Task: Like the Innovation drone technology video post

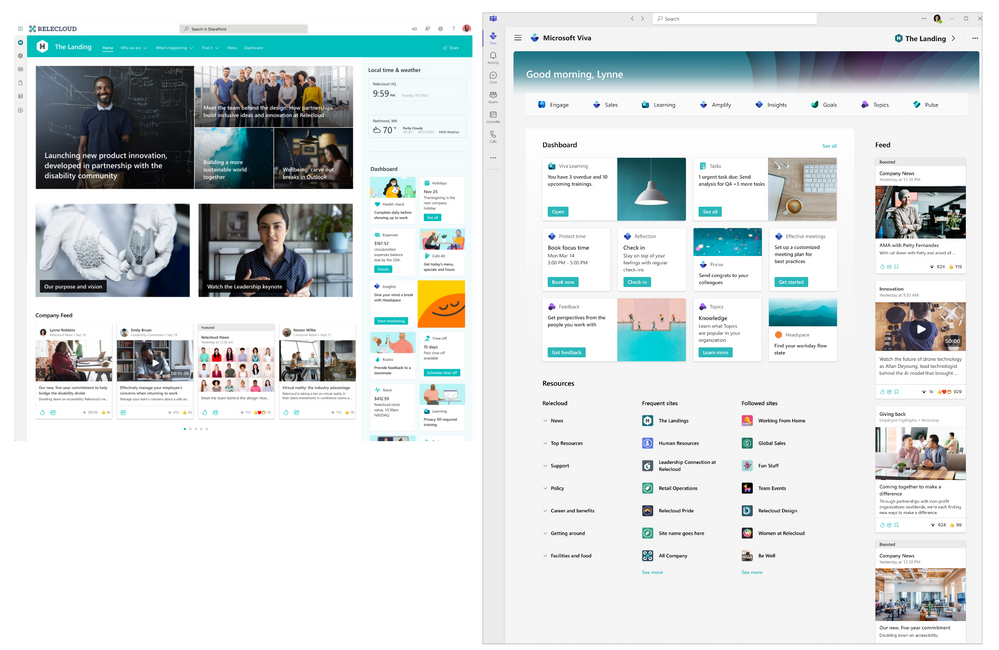Action: [882, 390]
